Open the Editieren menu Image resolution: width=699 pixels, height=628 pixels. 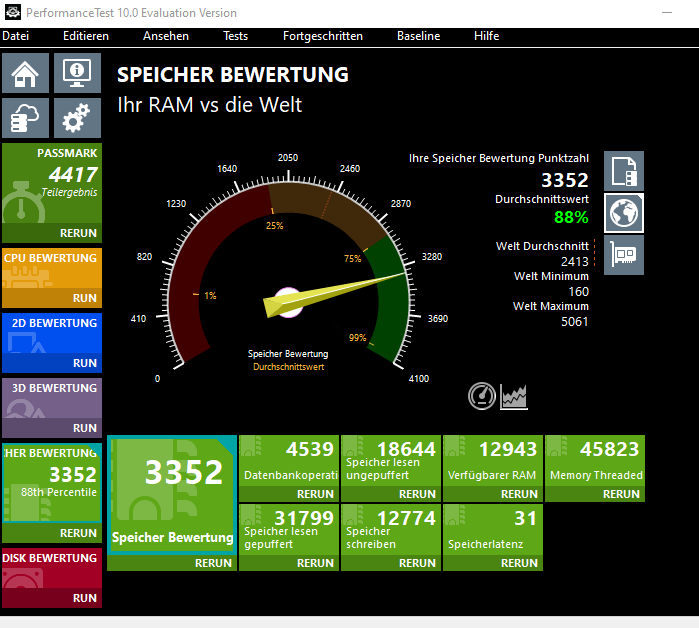click(86, 36)
